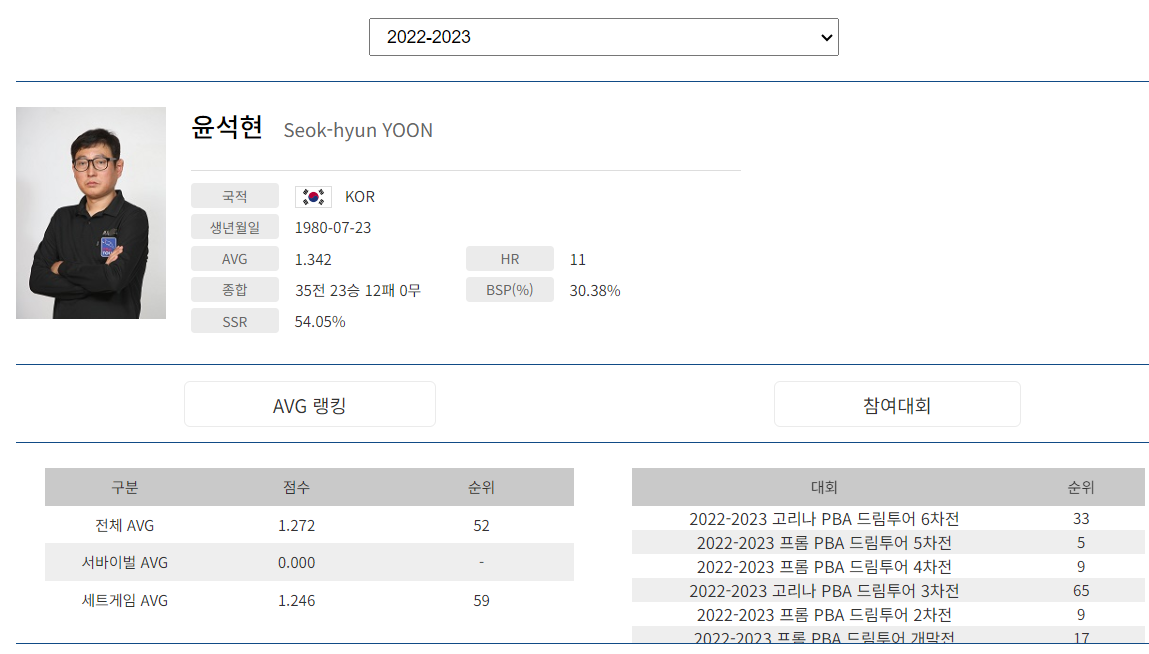Click the BSP(%) label chip

pos(509,290)
